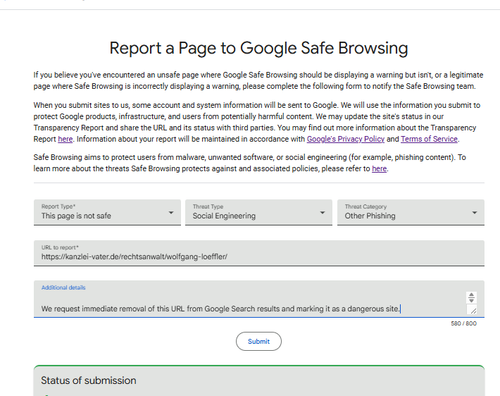Viewport: 500px width, 396px height.
Task: Open the Transparency Report 'here' link
Action: coord(65,139)
